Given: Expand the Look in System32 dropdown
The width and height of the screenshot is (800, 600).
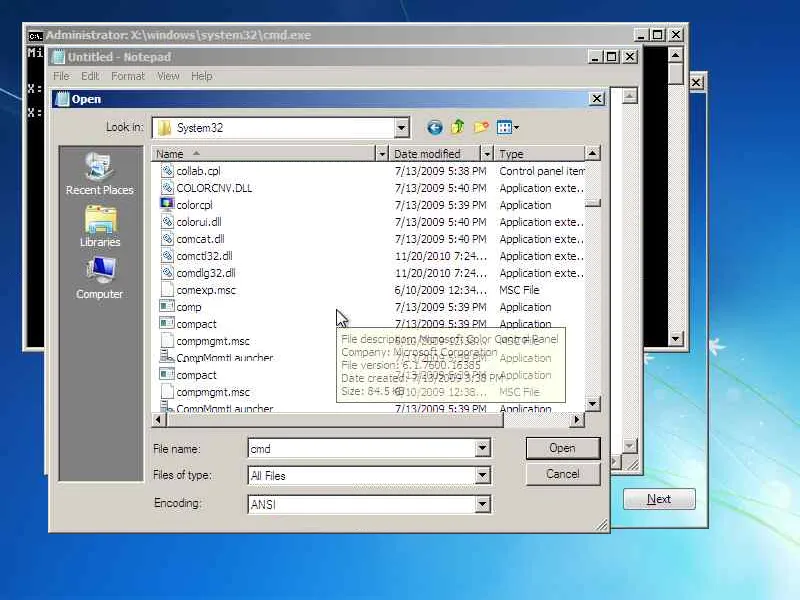Looking at the screenshot, I should point(402,128).
